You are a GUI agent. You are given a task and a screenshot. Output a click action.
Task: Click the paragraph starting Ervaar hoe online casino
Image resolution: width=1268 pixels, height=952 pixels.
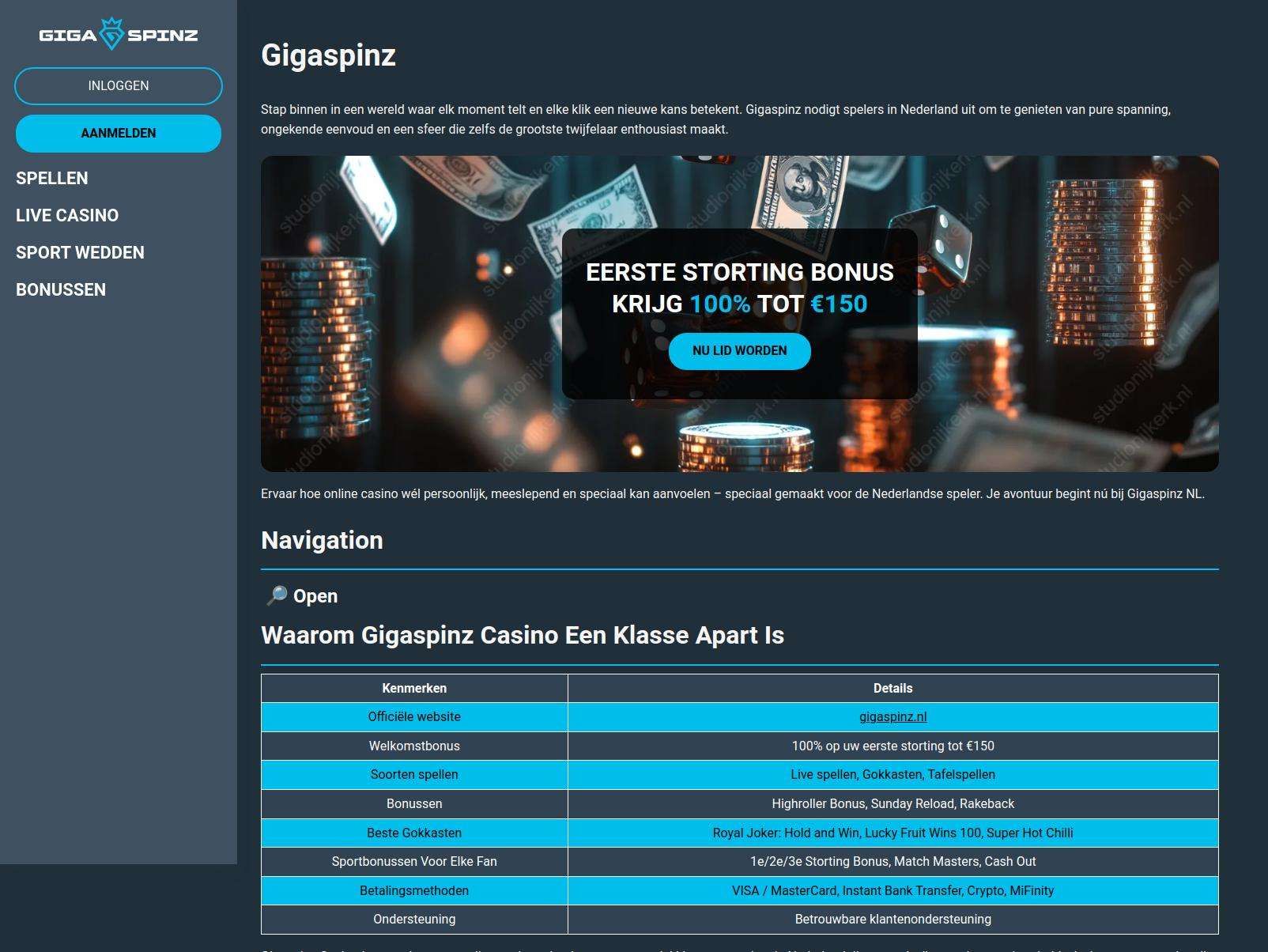733,493
